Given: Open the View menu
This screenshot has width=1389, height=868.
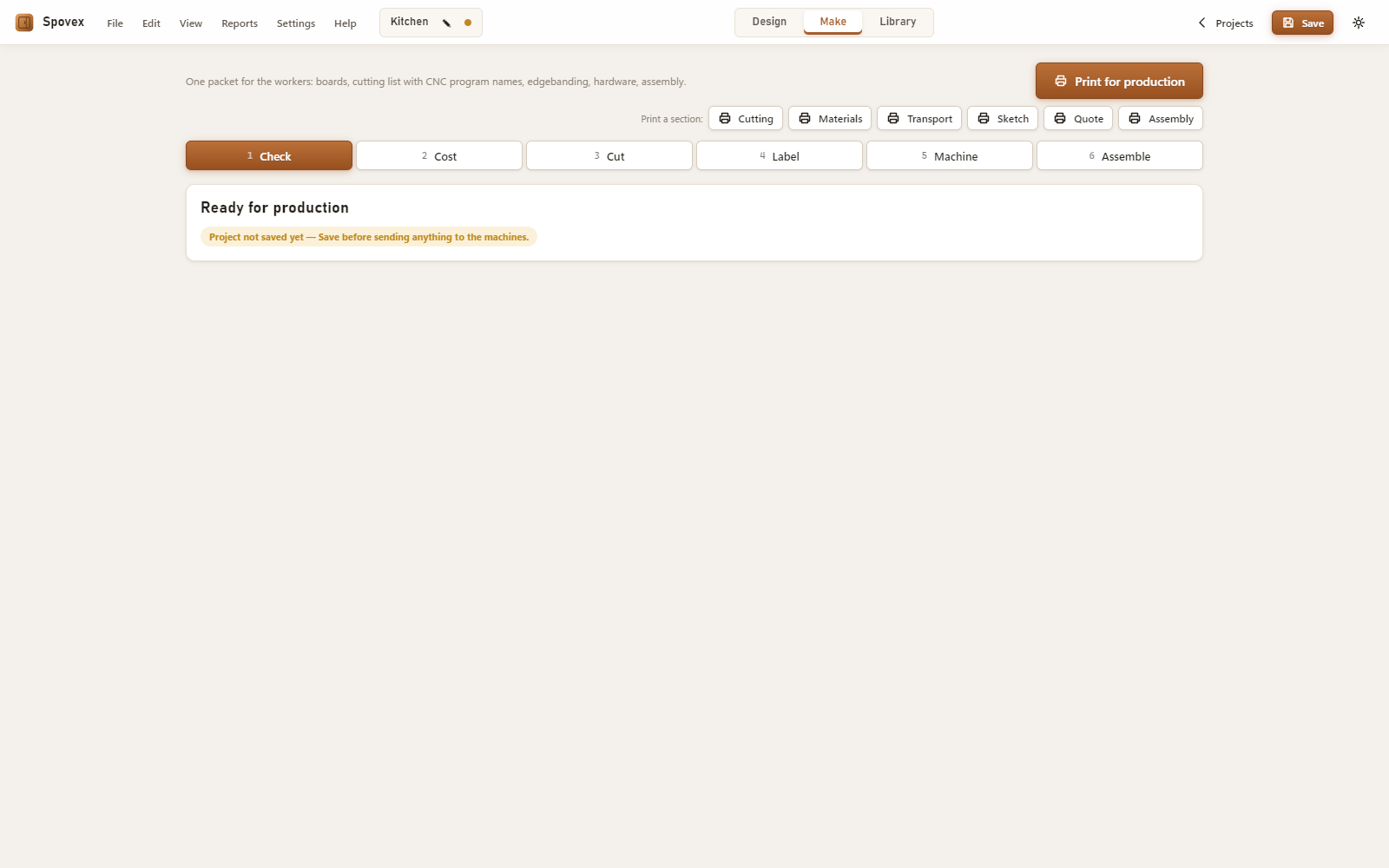Looking at the screenshot, I should (191, 23).
